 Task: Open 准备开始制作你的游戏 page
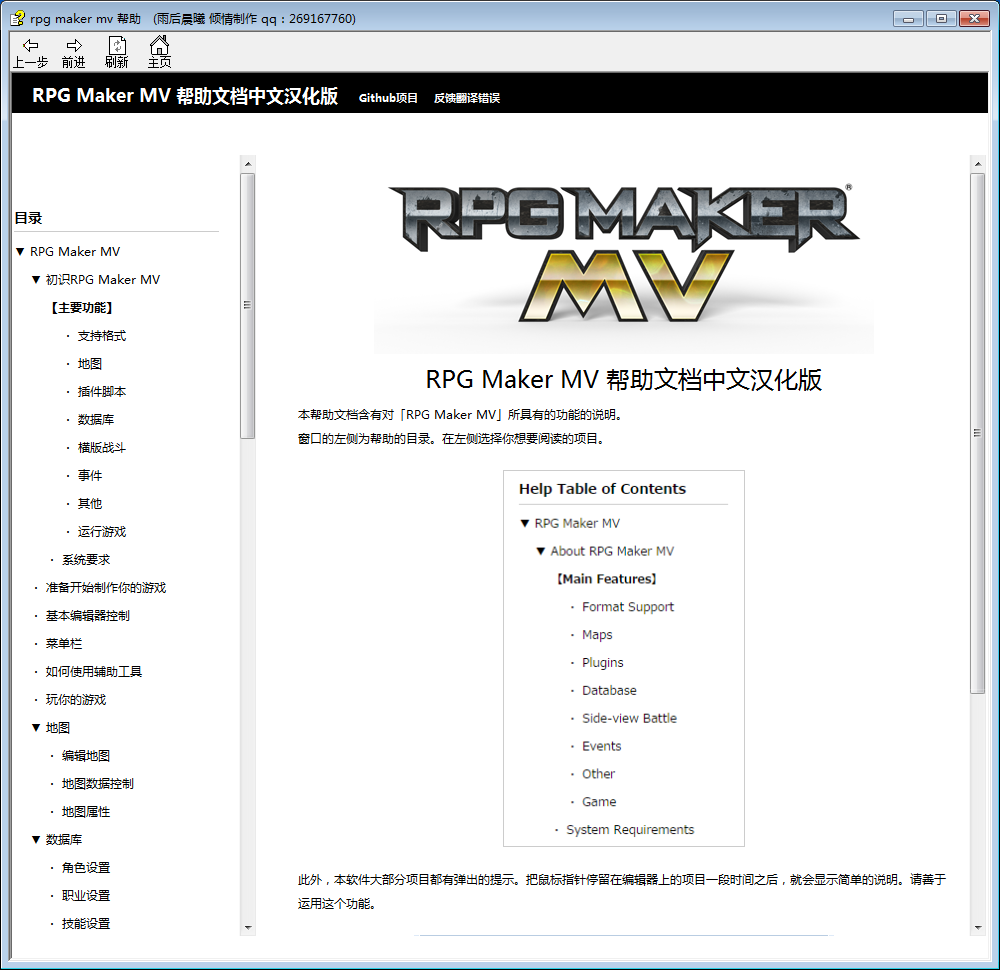[x=106, y=588]
